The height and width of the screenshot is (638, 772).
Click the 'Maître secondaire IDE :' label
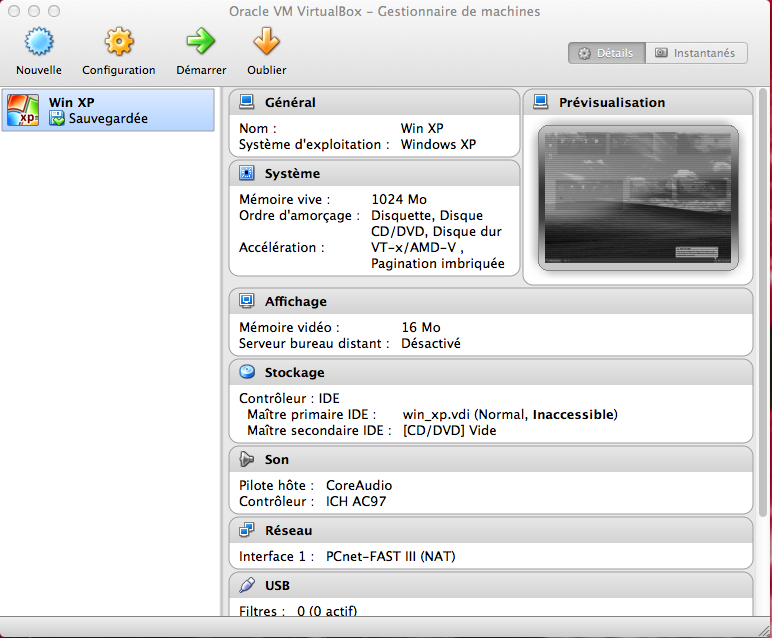[319, 430]
